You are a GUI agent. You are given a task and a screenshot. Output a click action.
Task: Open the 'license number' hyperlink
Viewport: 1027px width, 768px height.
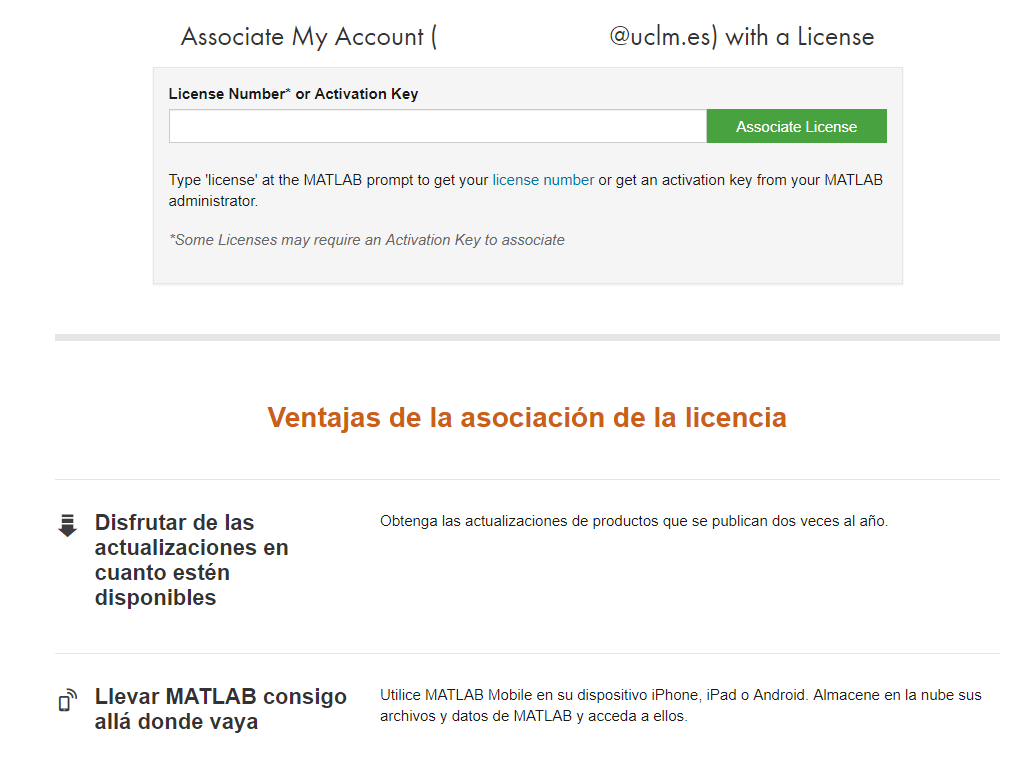(543, 180)
